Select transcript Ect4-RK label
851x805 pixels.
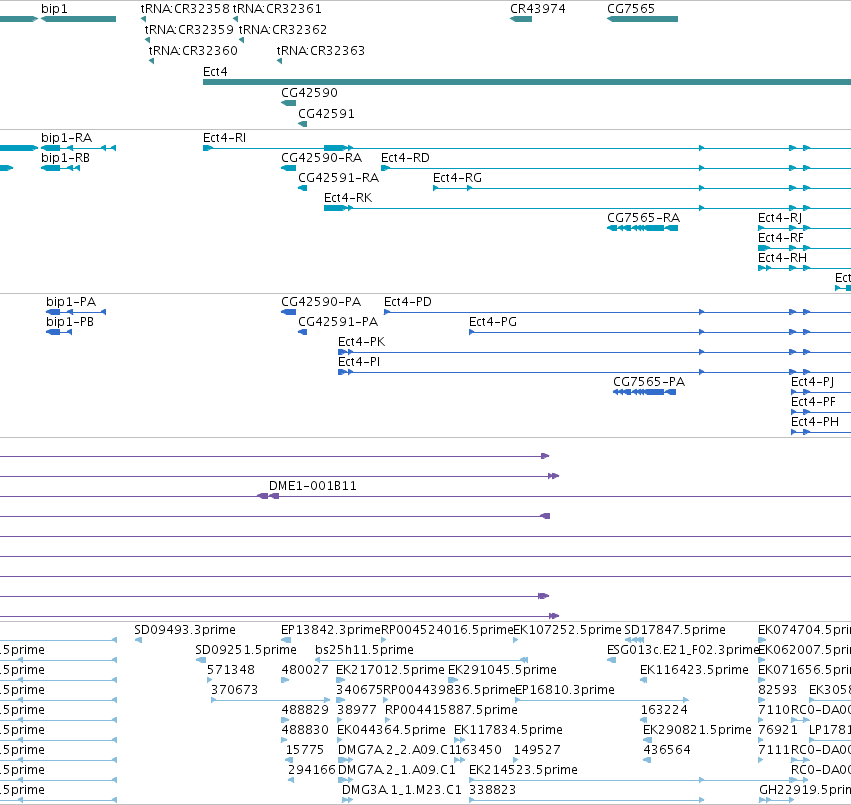coord(348,198)
